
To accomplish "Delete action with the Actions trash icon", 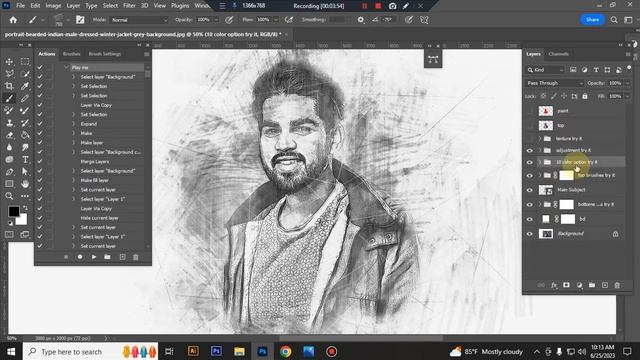I will click(136, 257).
